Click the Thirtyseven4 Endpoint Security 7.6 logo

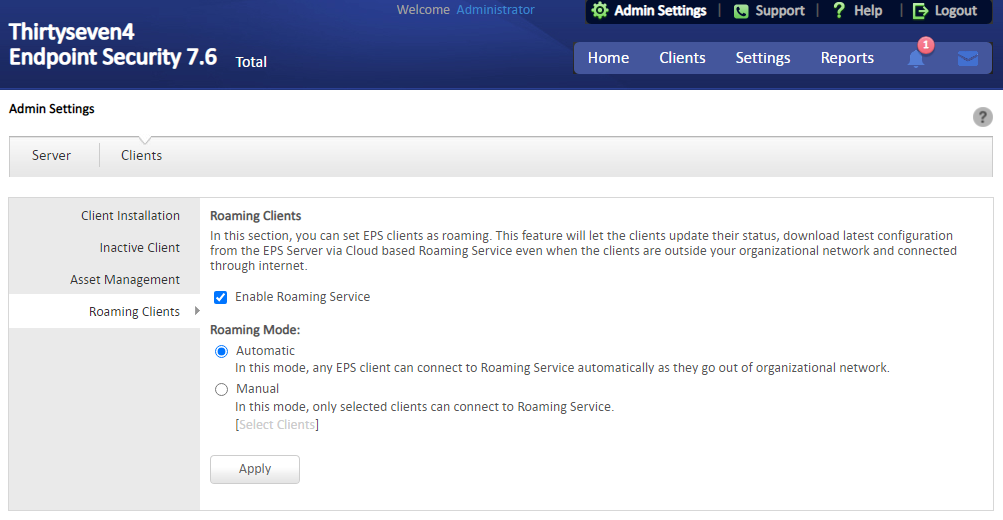click(x=113, y=45)
